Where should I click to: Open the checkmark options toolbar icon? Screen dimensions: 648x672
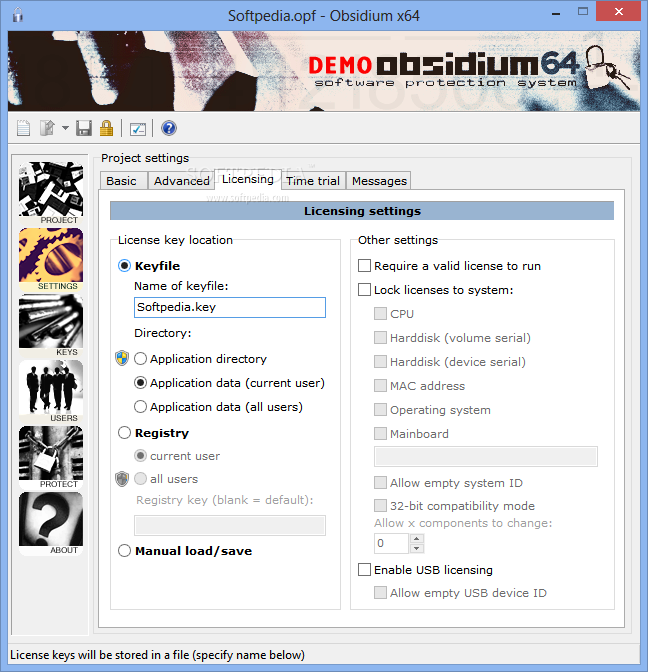point(138,129)
